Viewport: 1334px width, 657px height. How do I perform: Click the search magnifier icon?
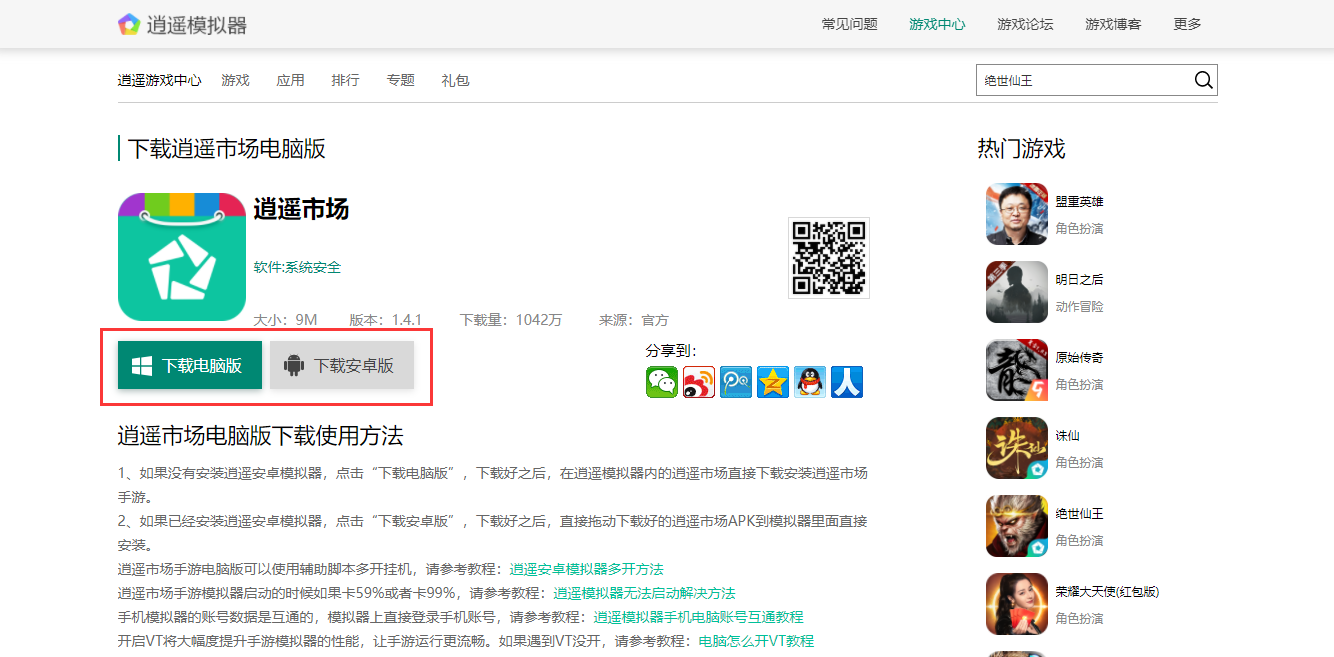[1203, 80]
